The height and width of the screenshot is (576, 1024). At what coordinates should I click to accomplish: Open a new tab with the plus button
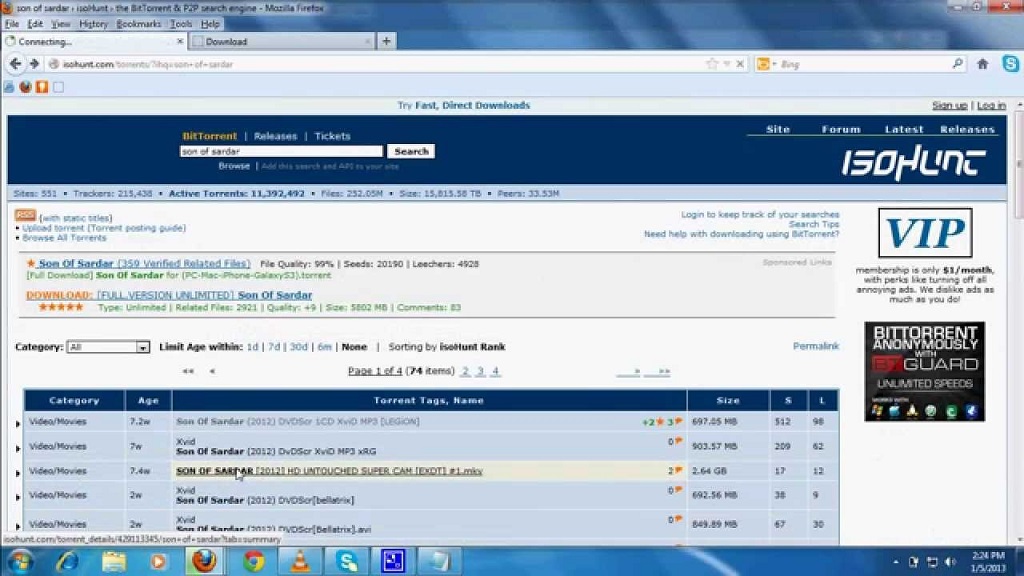pyautogui.click(x=387, y=41)
